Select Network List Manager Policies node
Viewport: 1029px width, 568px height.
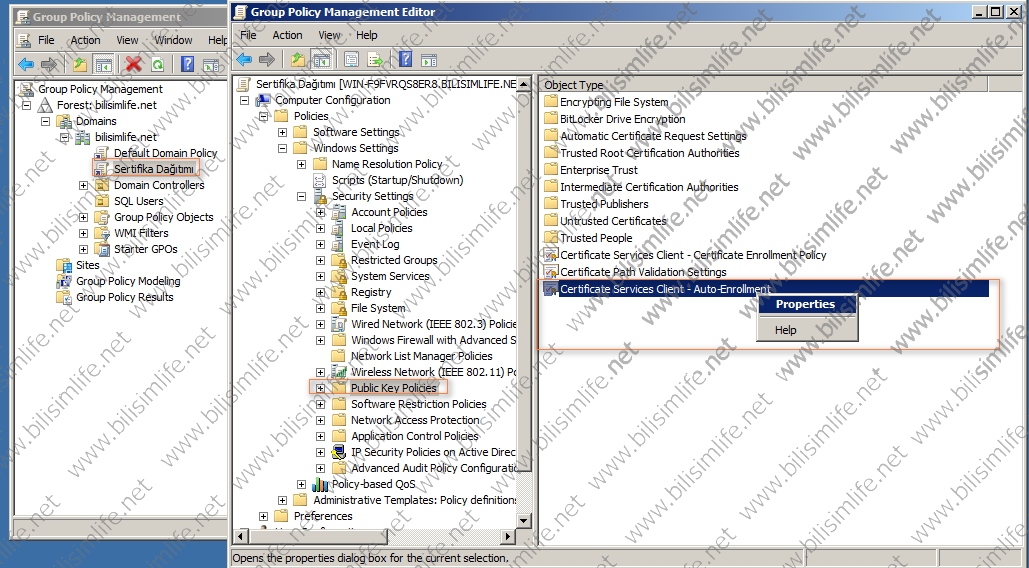(x=421, y=356)
